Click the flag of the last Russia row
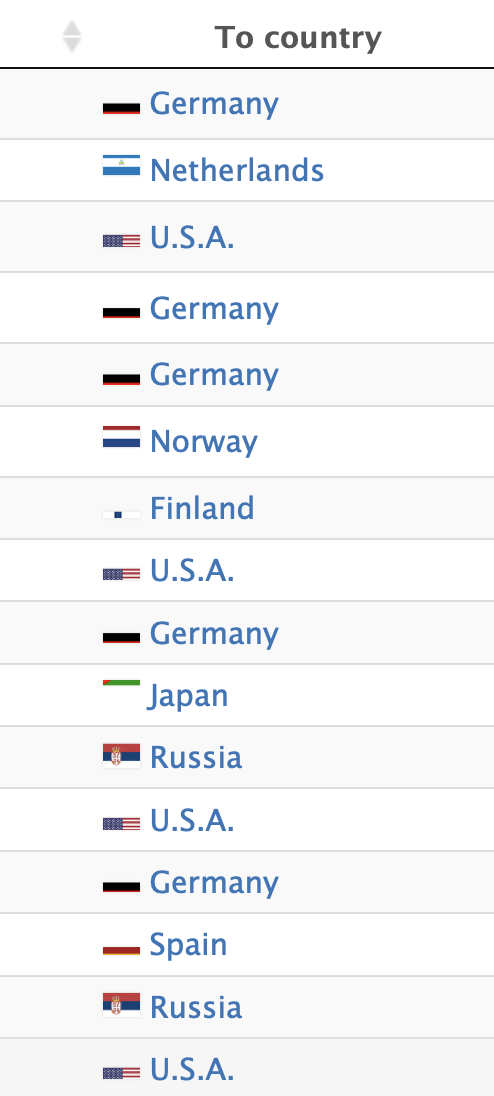 click(122, 1005)
